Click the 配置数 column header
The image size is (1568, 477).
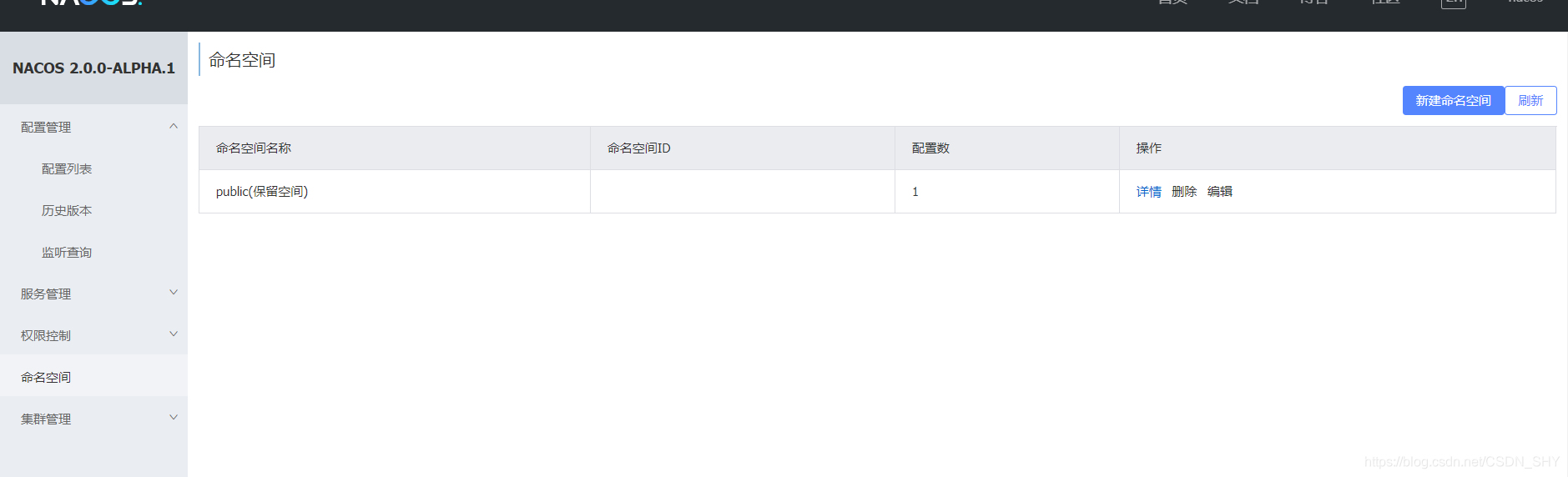click(x=1007, y=148)
